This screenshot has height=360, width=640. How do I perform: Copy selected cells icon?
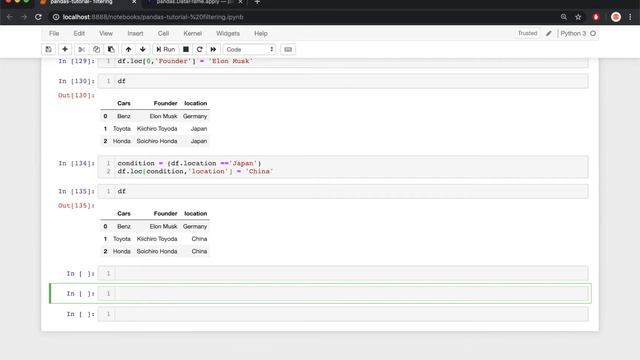96,49
